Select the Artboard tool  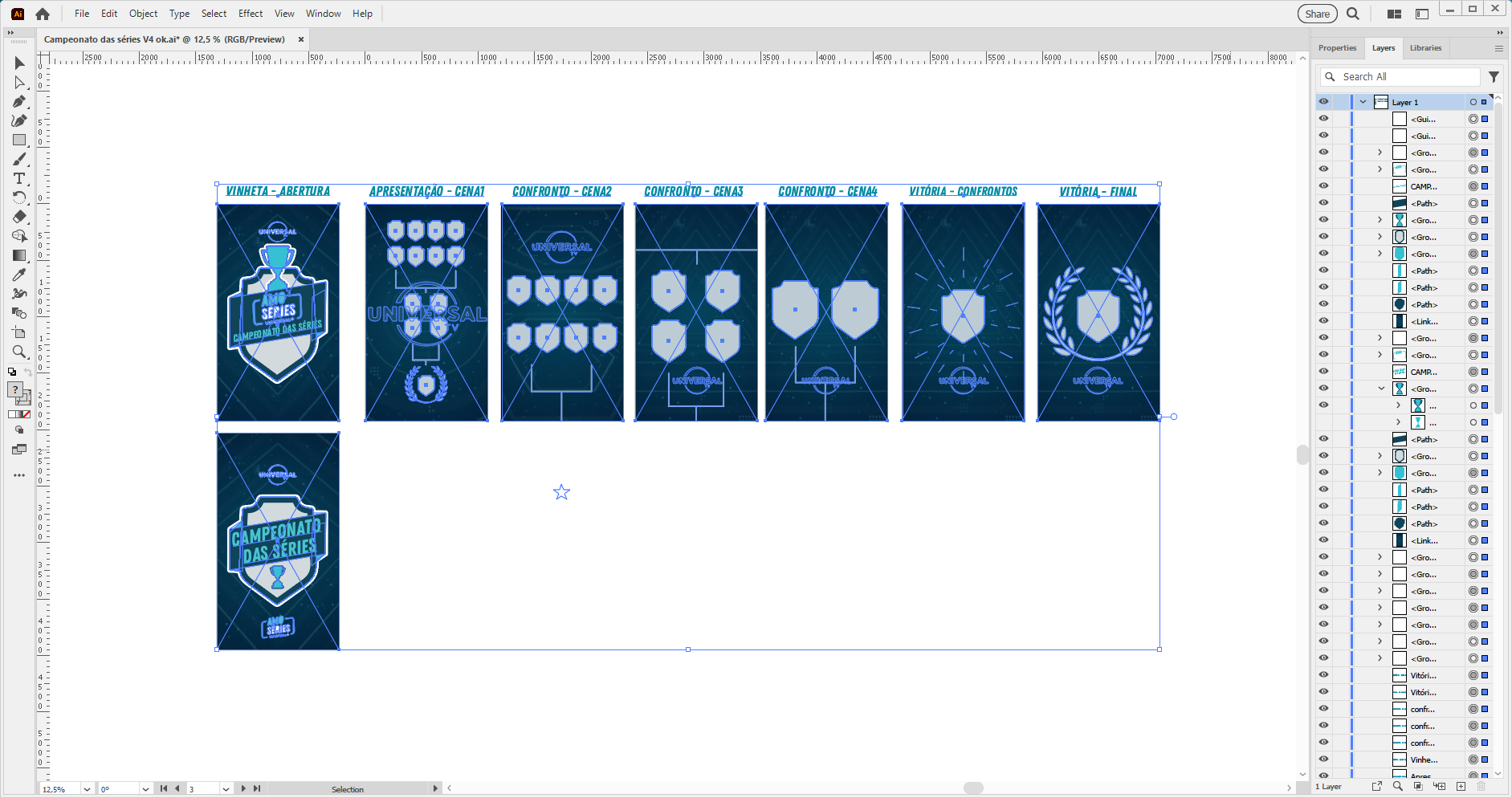(x=19, y=332)
